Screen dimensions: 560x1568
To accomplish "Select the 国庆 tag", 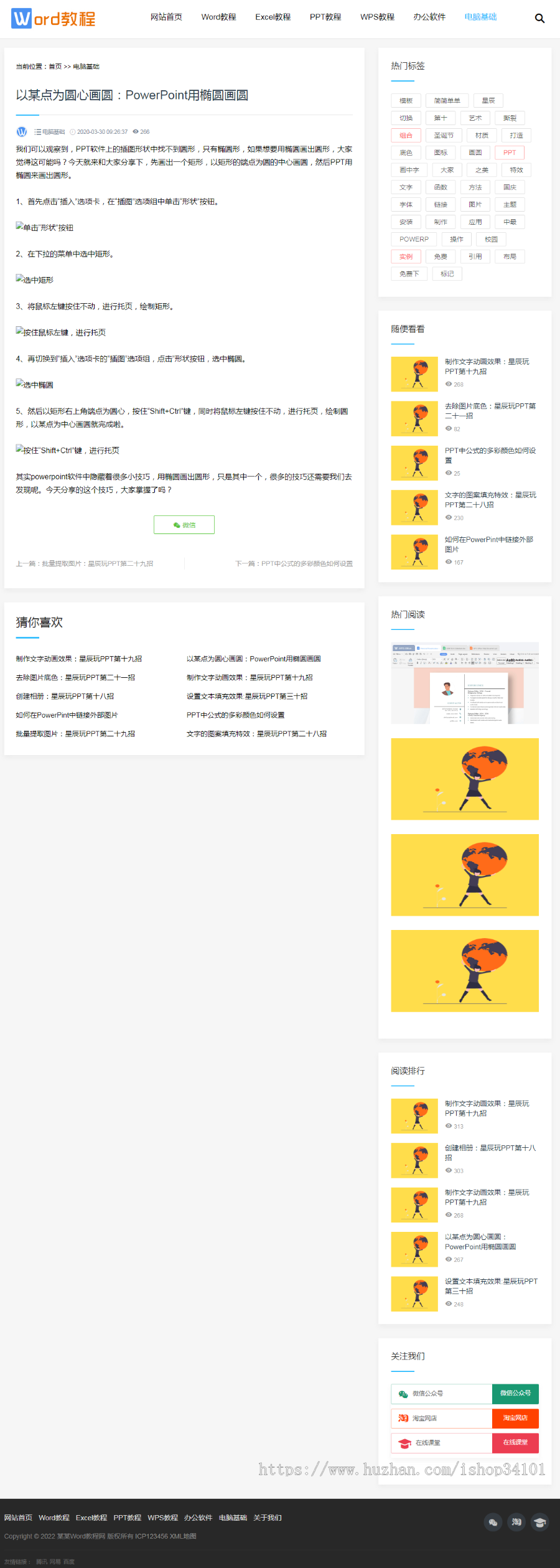I will coord(510,188).
